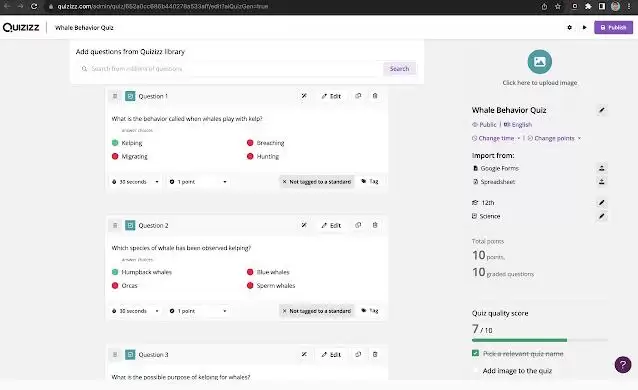Select the Migrating answer option
Viewport: 638px width, 390px height.
(130, 156)
